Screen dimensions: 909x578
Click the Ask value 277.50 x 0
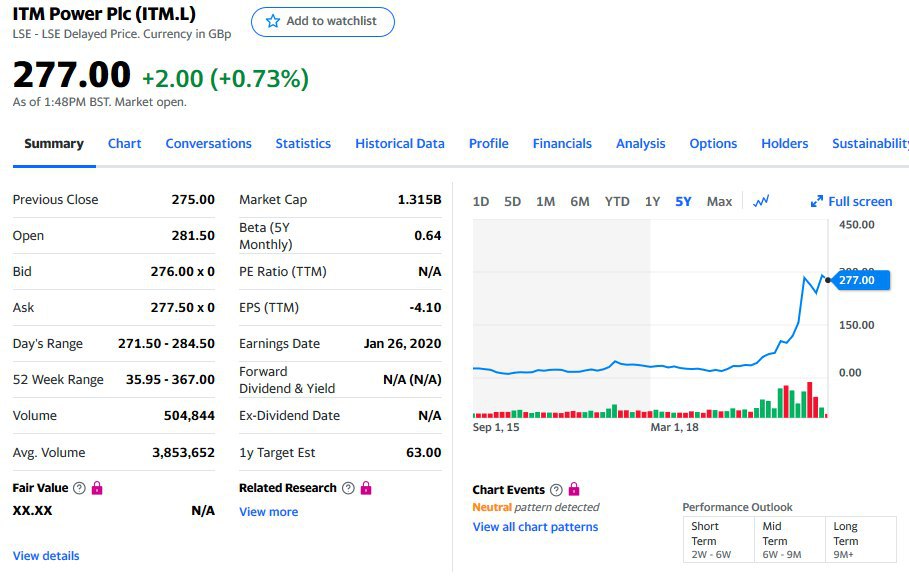pyautogui.click(x=183, y=307)
